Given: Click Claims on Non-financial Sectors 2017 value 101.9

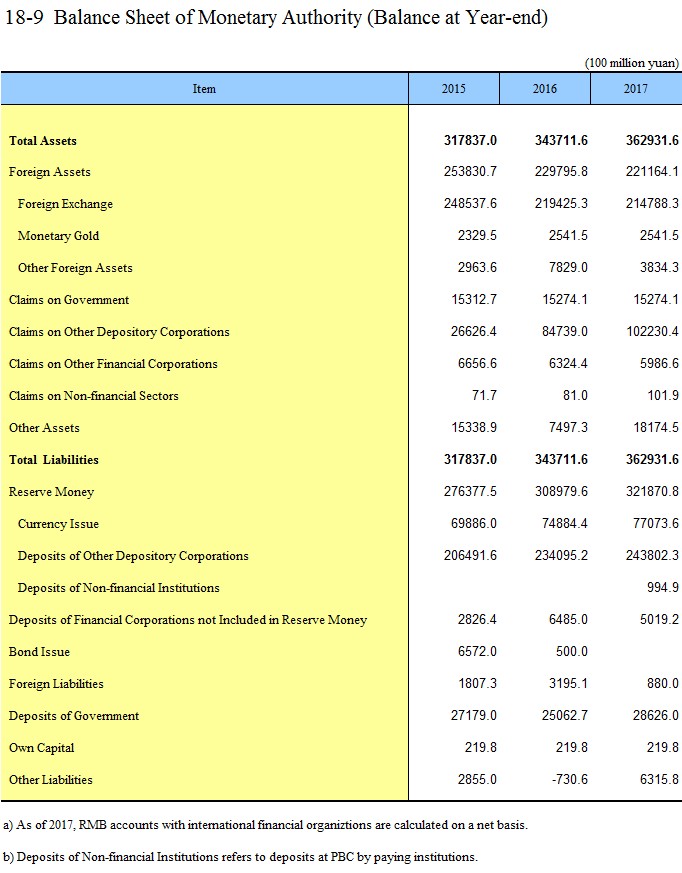Looking at the screenshot, I should pyautogui.click(x=663, y=396).
